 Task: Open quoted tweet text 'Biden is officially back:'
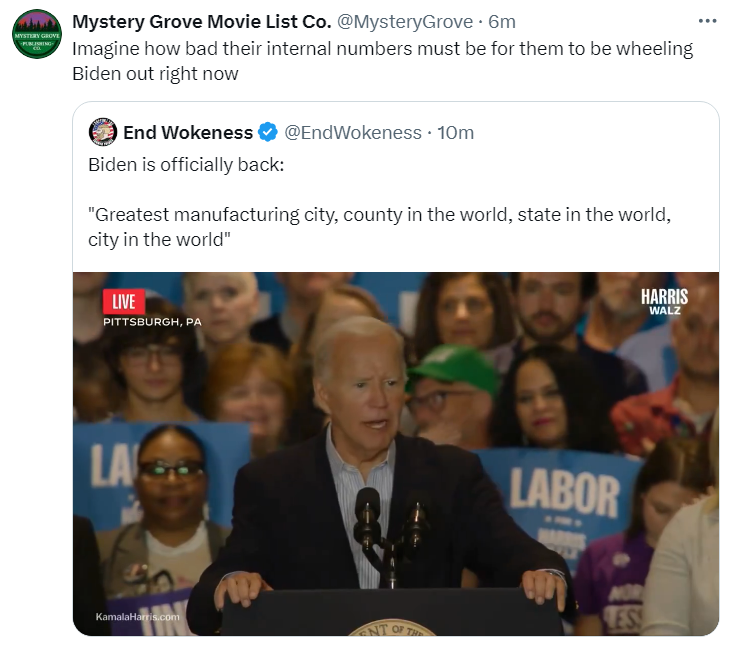click(x=186, y=165)
